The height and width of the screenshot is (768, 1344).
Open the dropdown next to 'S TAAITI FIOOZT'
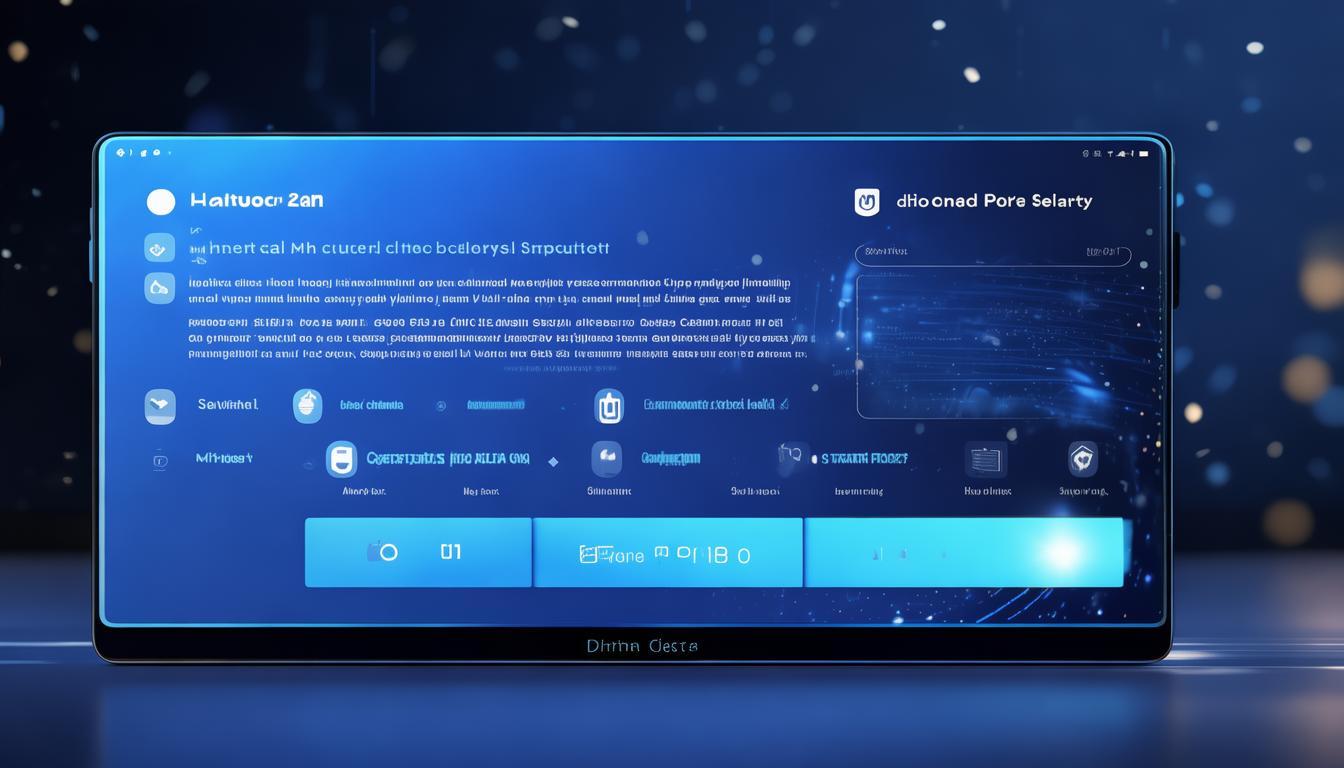tap(796, 455)
